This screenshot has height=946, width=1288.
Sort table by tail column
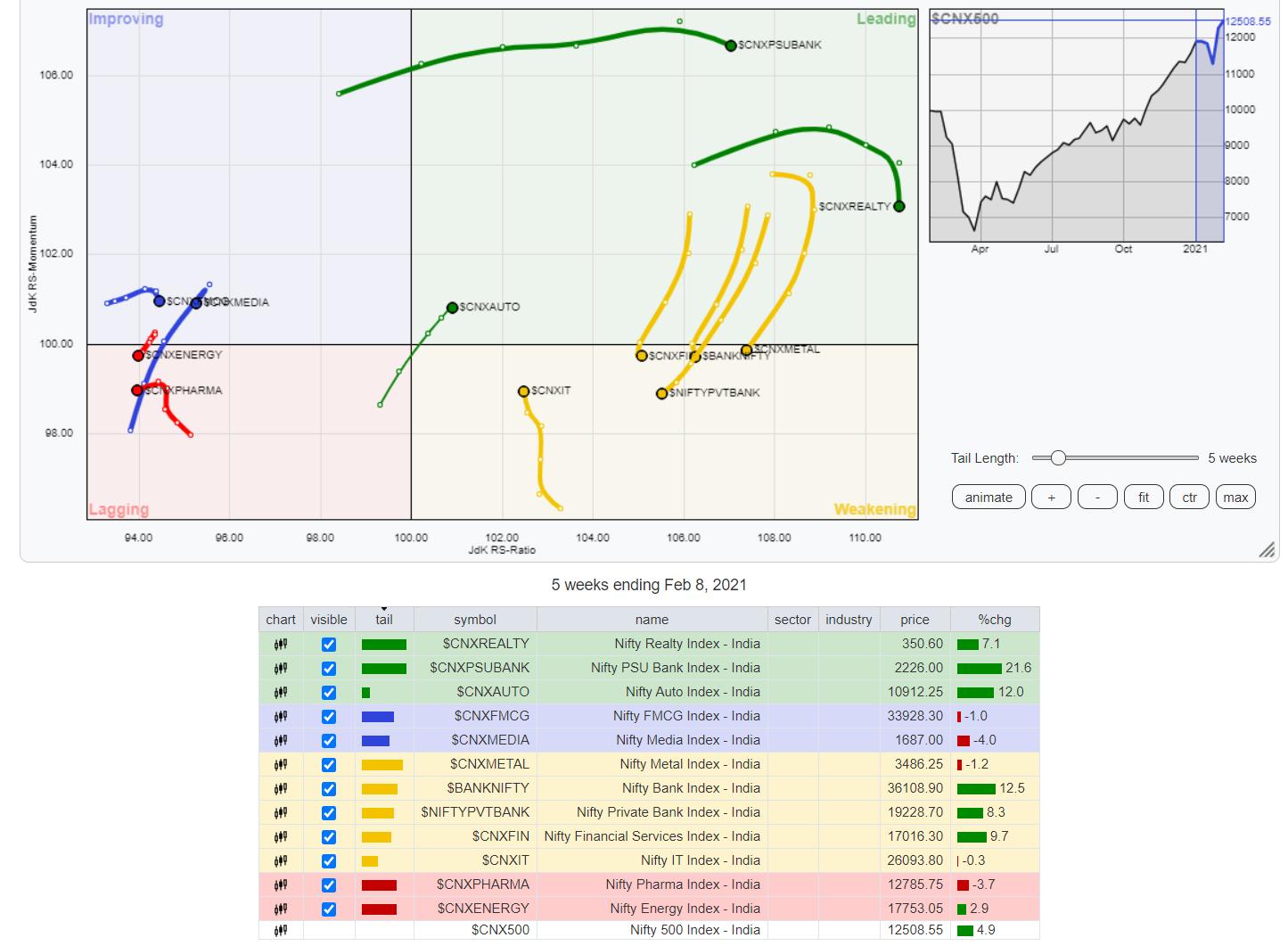[x=384, y=620]
